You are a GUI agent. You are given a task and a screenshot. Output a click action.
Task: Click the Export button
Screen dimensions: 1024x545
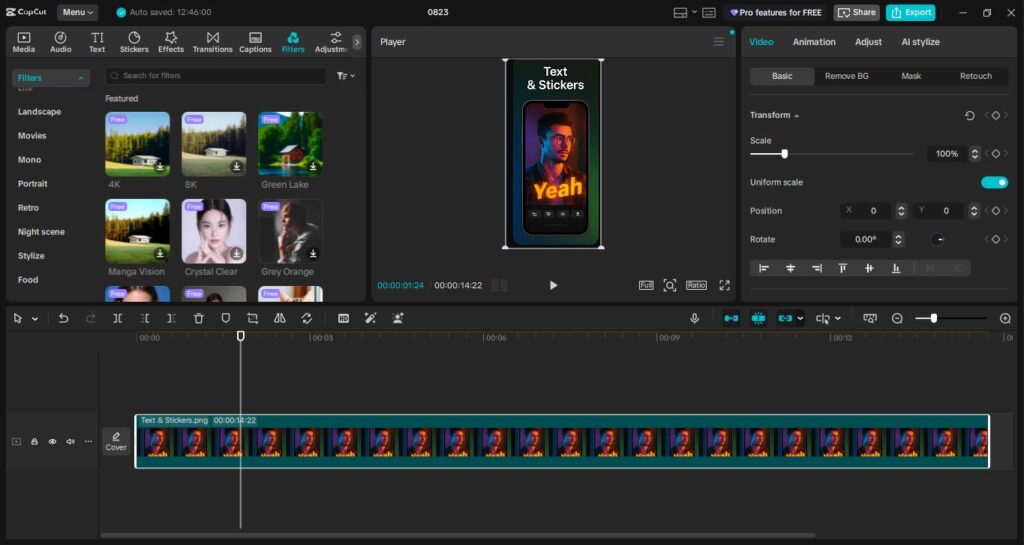click(910, 13)
